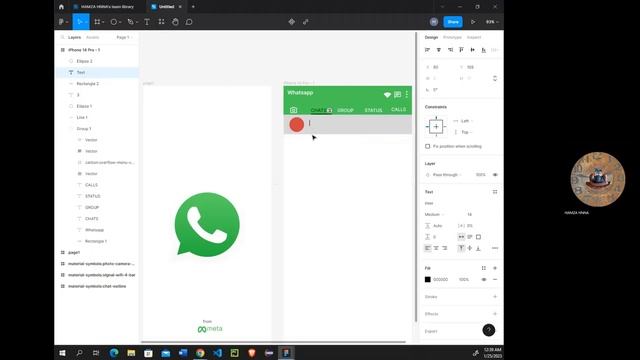The width and height of the screenshot is (640, 360).
Task: Click the black fill color swatch
Action: [x=427, y=280]
